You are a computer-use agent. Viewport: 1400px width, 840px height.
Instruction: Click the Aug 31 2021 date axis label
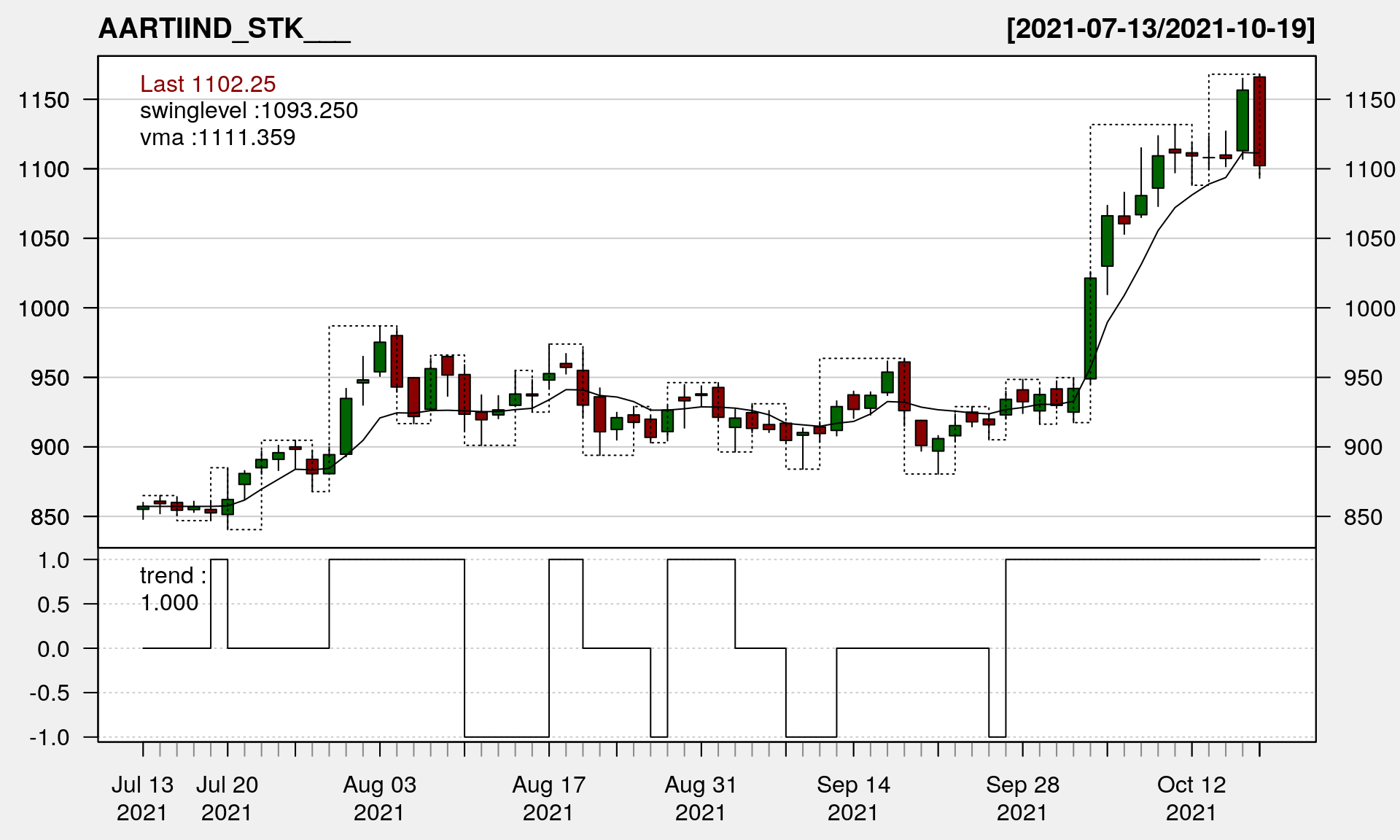[x=701, y=798]
